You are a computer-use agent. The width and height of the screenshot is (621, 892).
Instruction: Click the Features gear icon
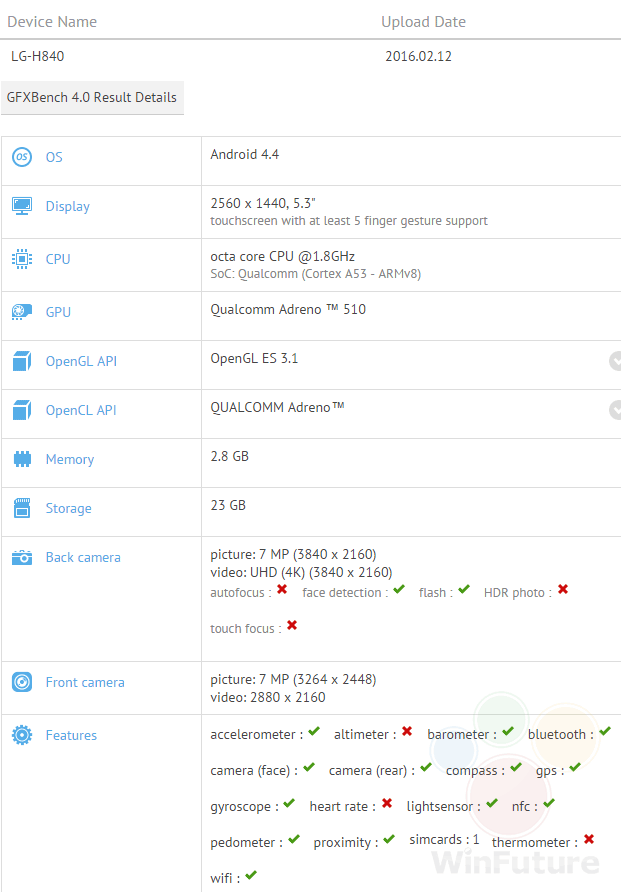point(22,735)
